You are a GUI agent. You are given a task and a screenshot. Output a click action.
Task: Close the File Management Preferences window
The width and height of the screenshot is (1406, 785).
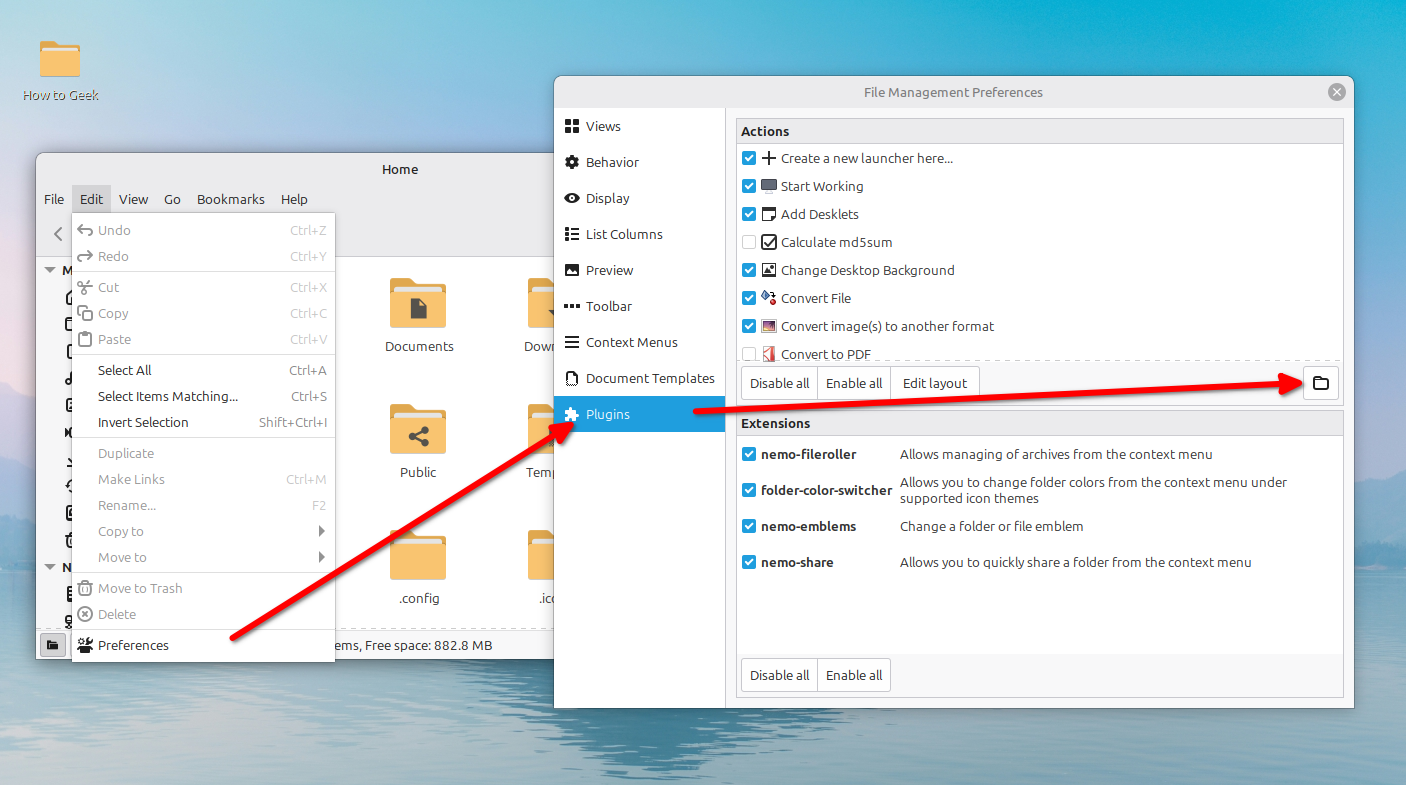[1337, 92]
